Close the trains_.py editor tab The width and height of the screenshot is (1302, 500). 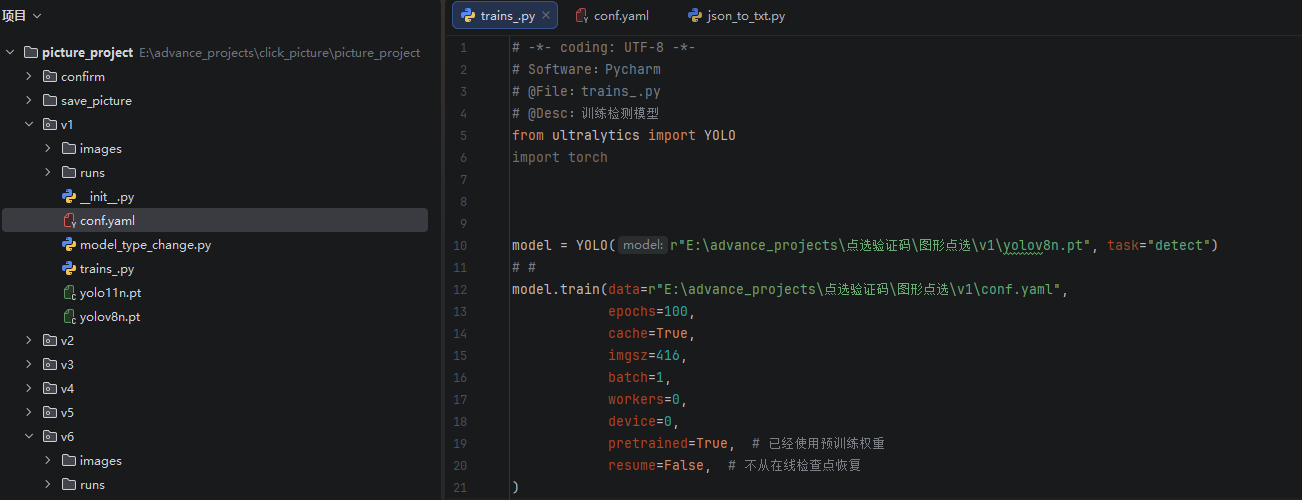click(x=546, y=16)
